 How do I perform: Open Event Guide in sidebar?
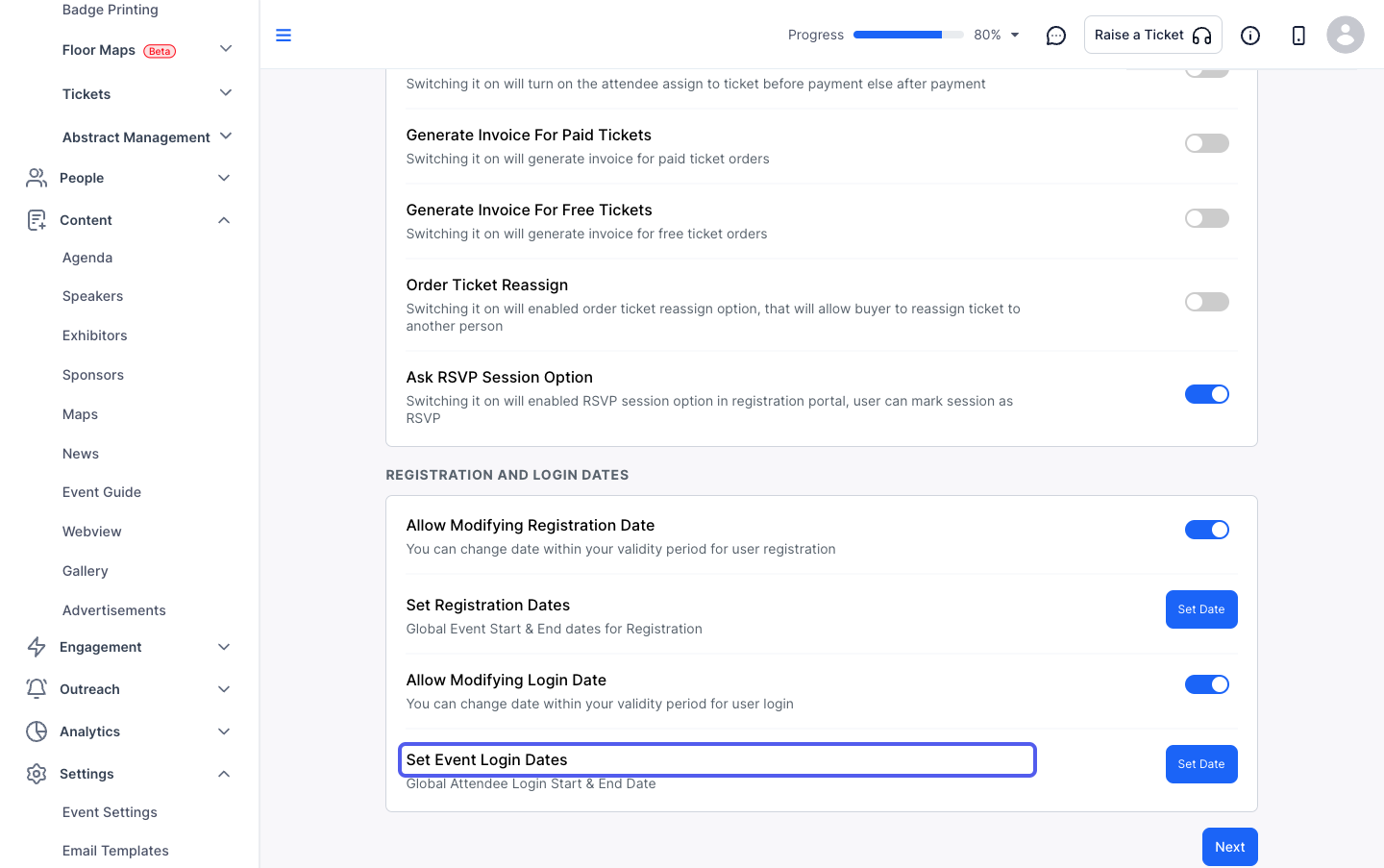102,492
